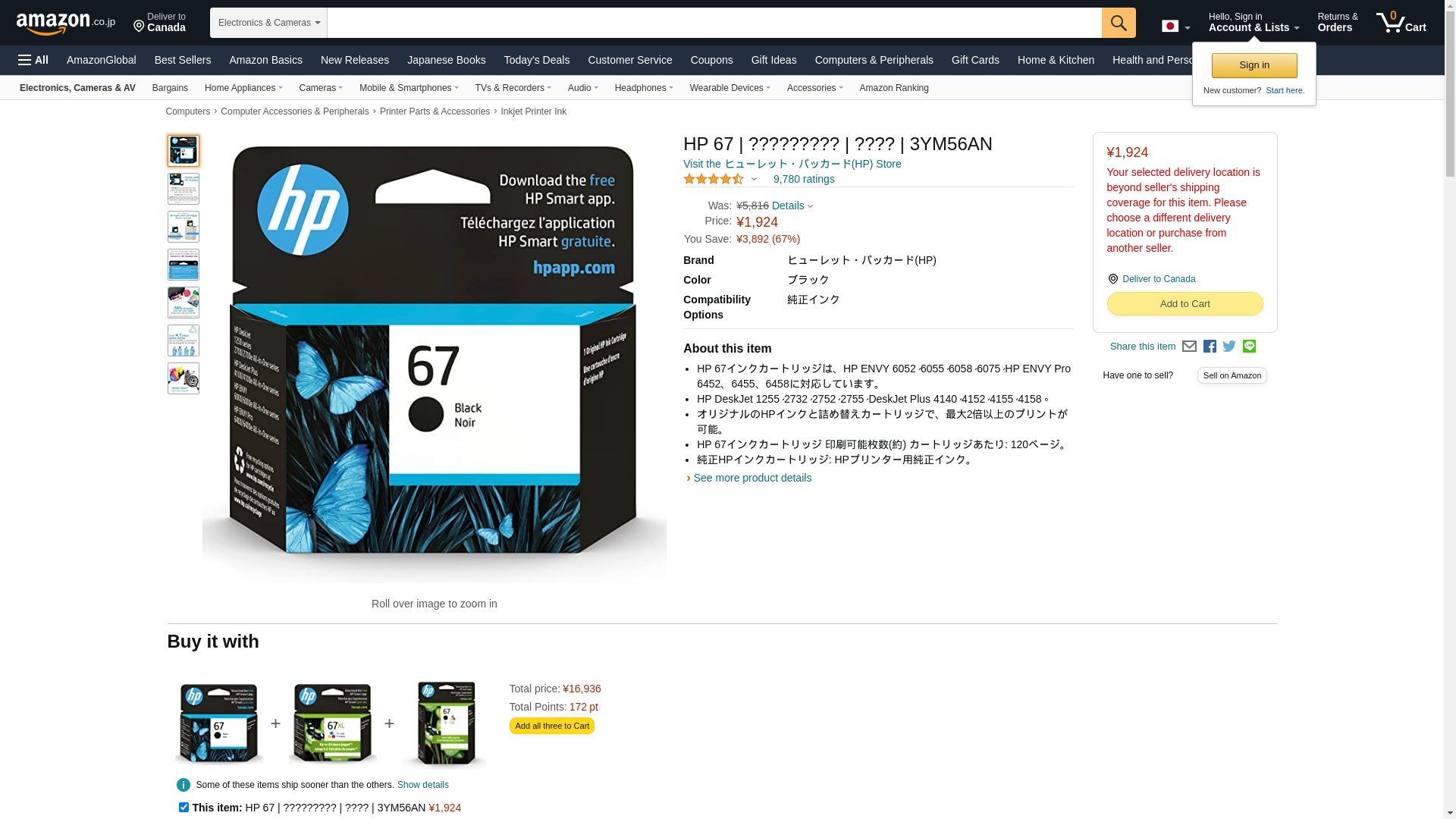The image size is (1456, 819).
Task: Expand the star rating breakdown chevron
Action: click(754, 180)
